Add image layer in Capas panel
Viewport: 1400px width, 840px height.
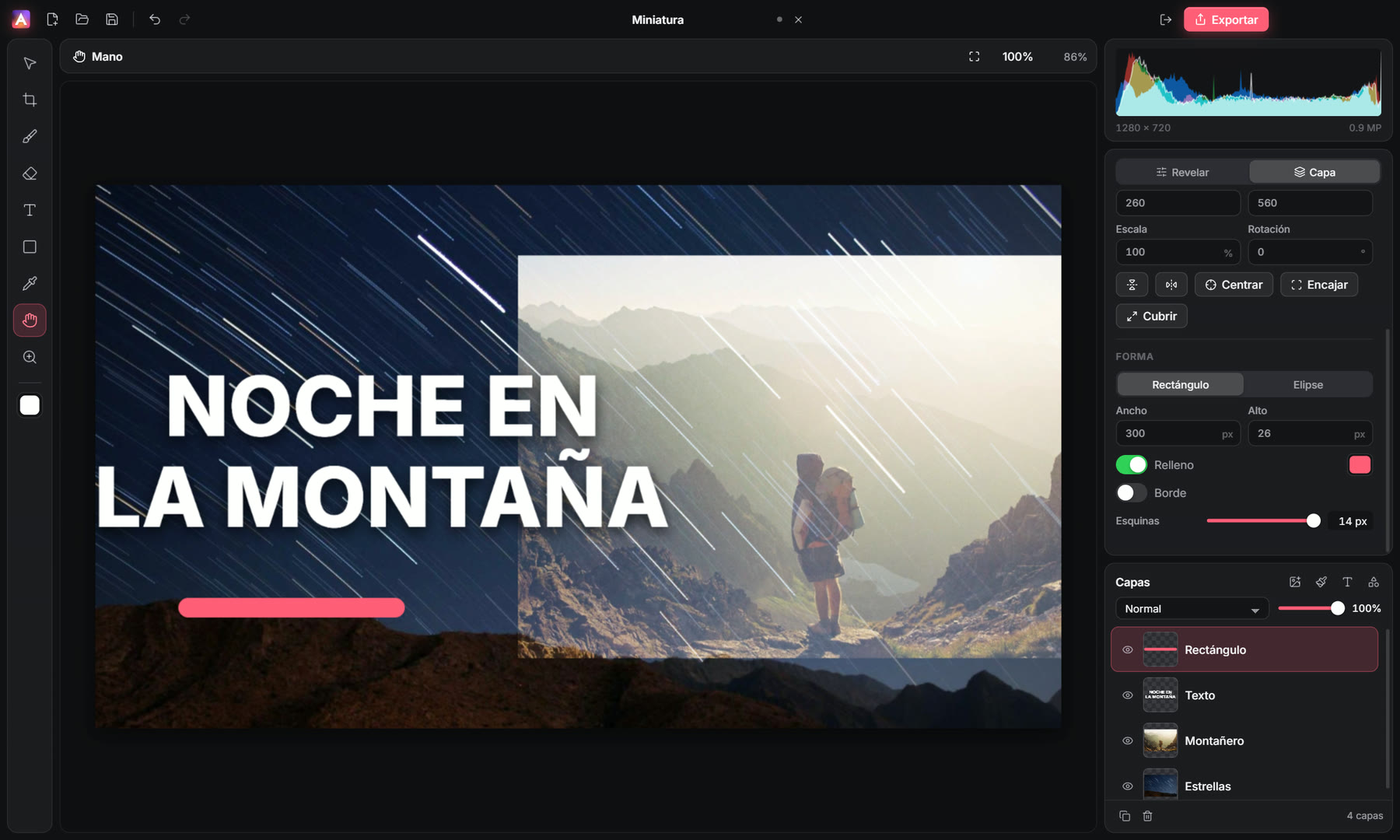(1295, 582)
